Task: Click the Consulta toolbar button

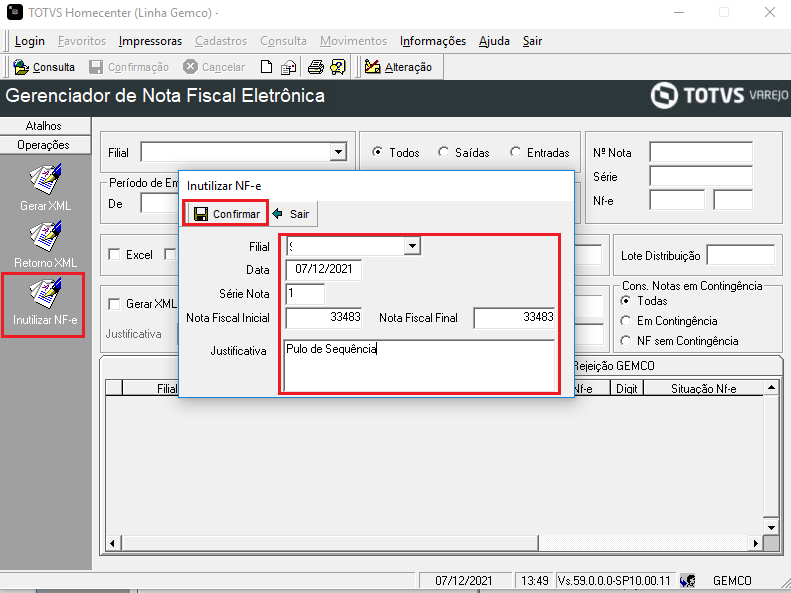Action: pyautogui.click(x=44, y=67)
